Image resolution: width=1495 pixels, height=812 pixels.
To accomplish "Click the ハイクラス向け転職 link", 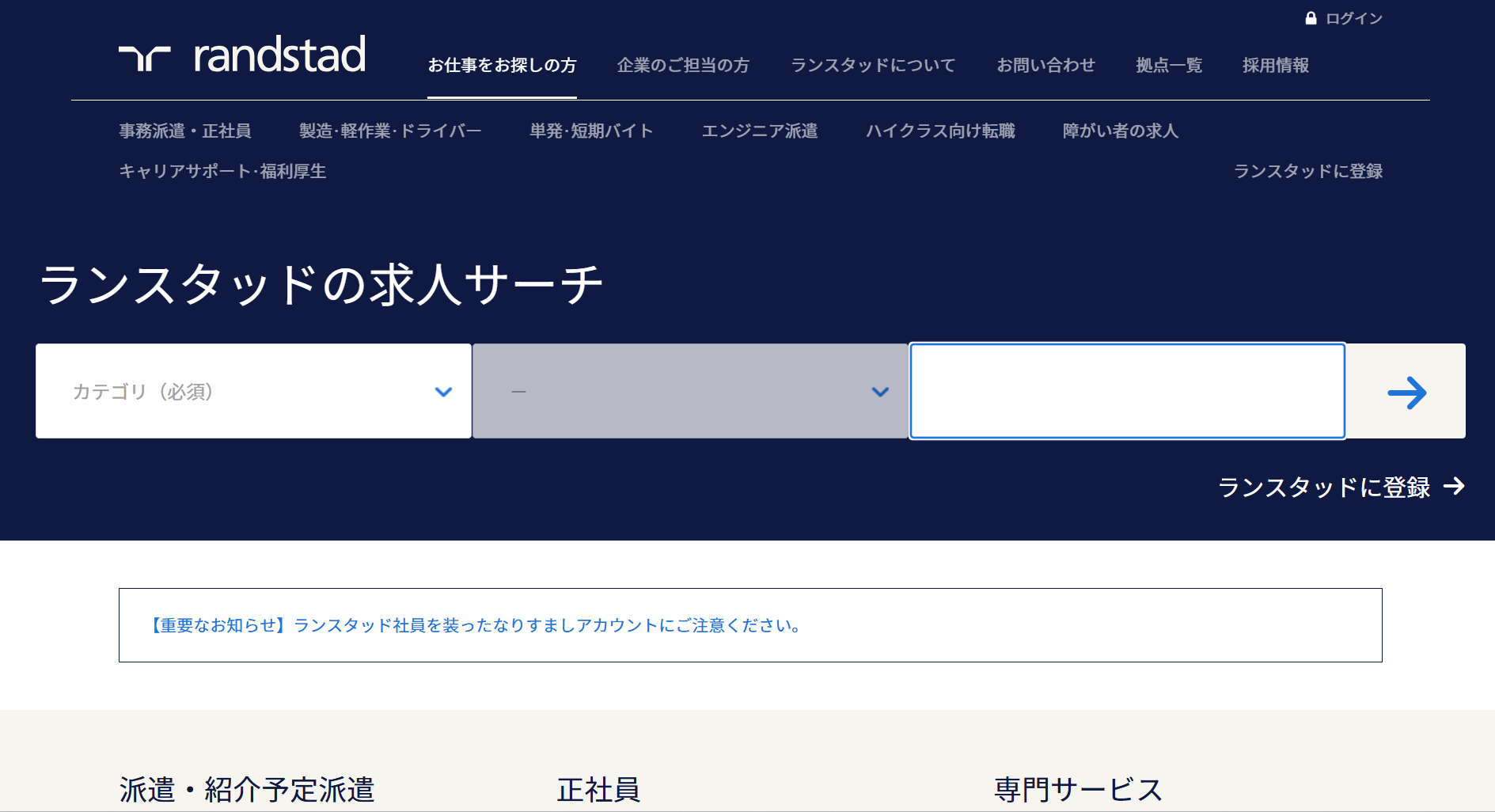I will [942, 131].
